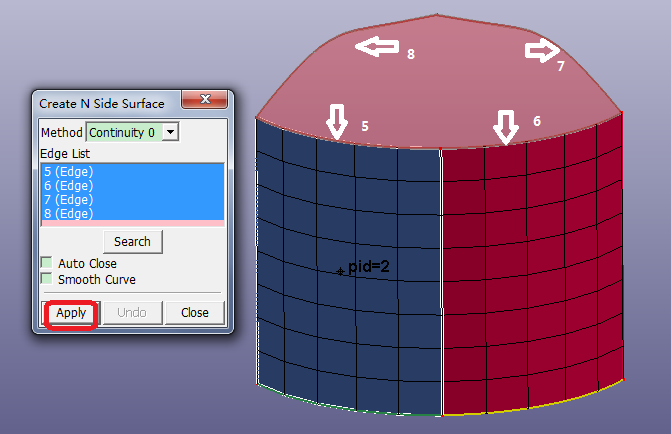Click the Close button in the dialog
671x434 pixels.
[x=194, y=313]
